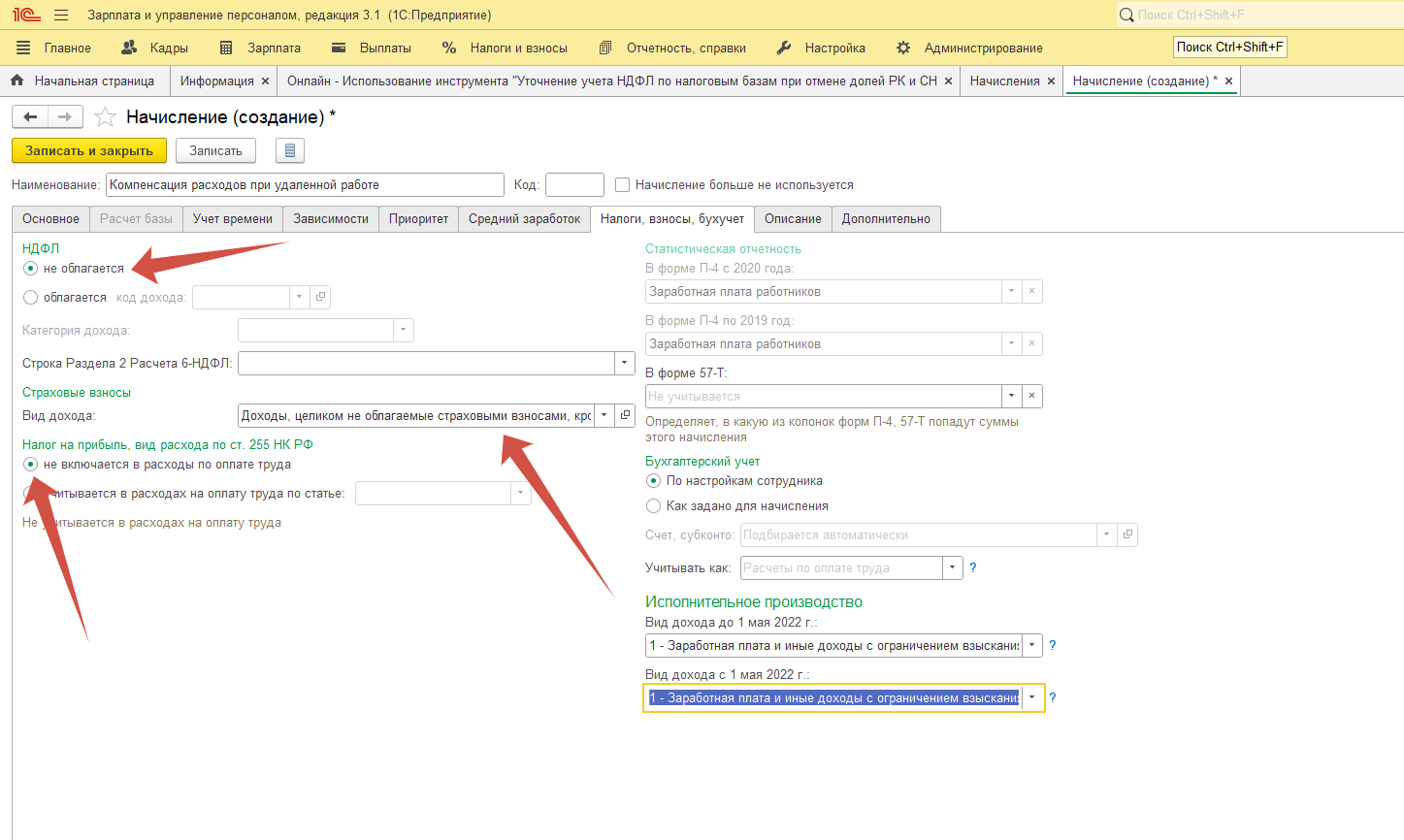Expand Строка Раздела 2 Расчета 6-НДФЛ dropdown
The height and width of the screenshot is (840, 1404).
[x=624, y=363]
